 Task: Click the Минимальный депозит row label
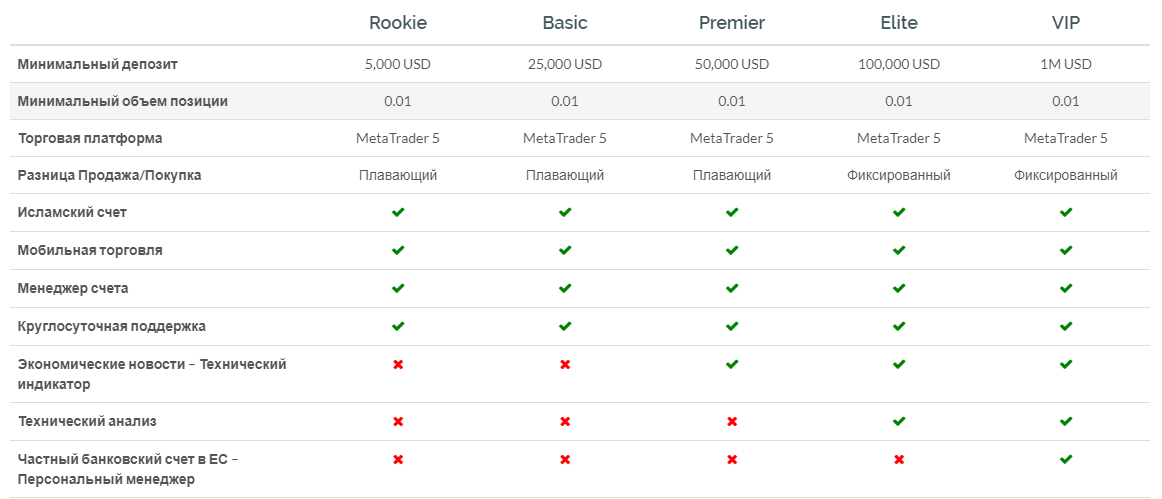pyautogui.click(x=98, y=65)
